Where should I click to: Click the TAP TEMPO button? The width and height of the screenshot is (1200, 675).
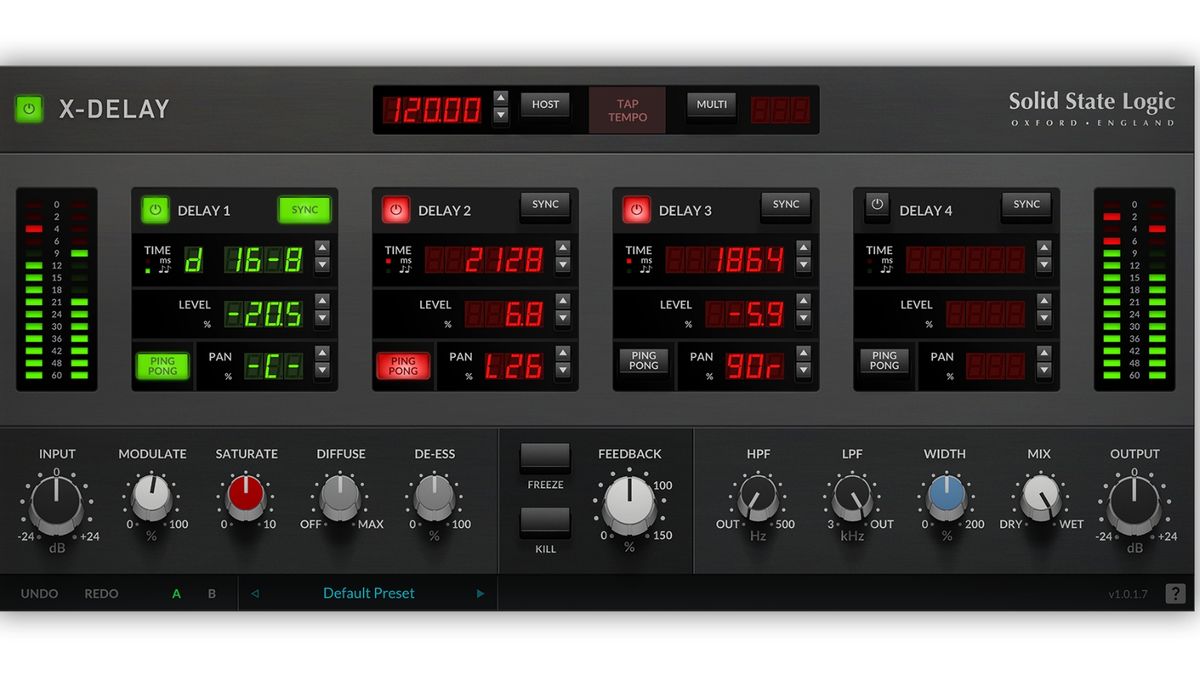(x=627, y=110)
